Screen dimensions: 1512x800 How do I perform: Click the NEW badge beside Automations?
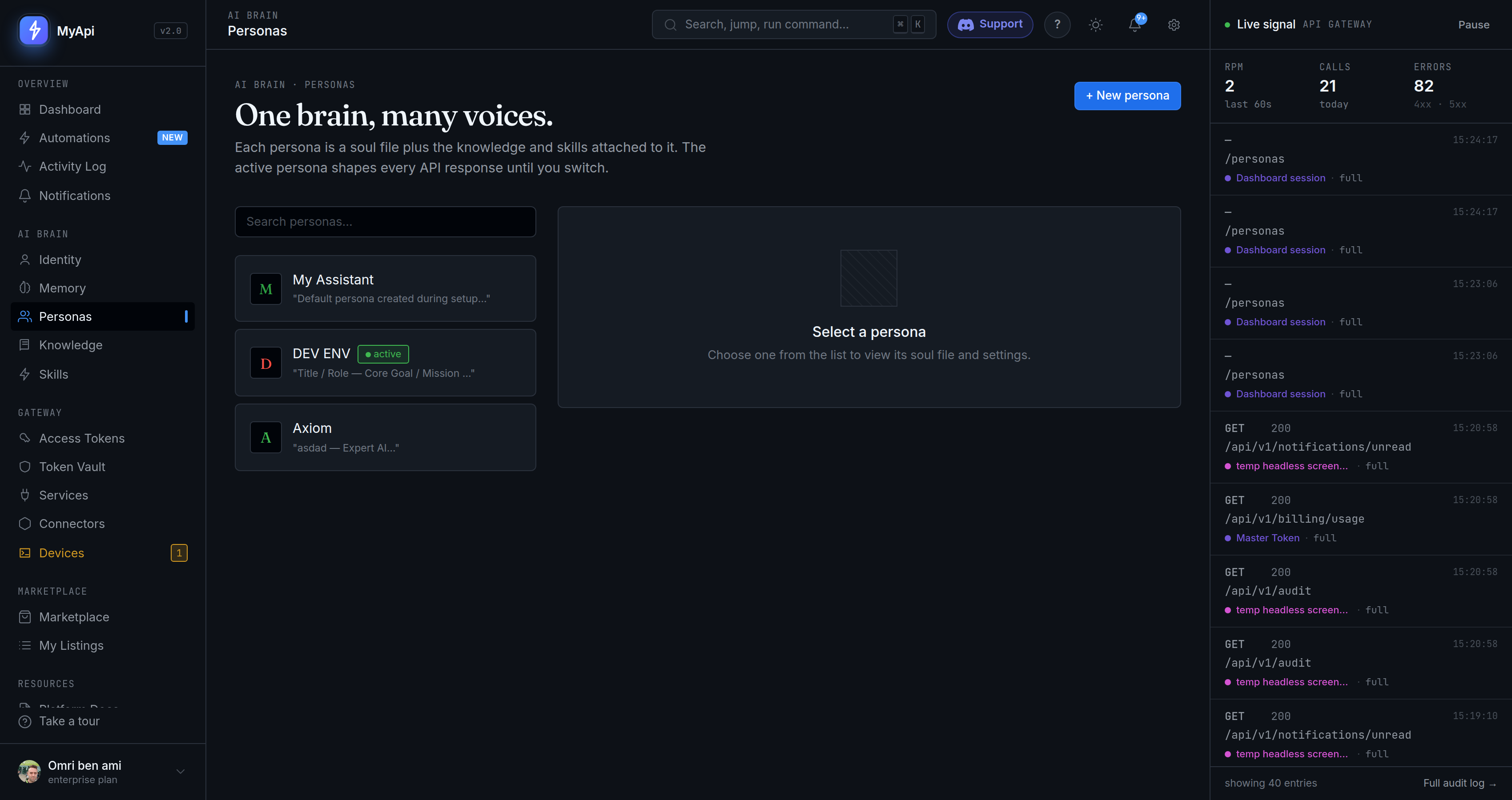[172, 137]
